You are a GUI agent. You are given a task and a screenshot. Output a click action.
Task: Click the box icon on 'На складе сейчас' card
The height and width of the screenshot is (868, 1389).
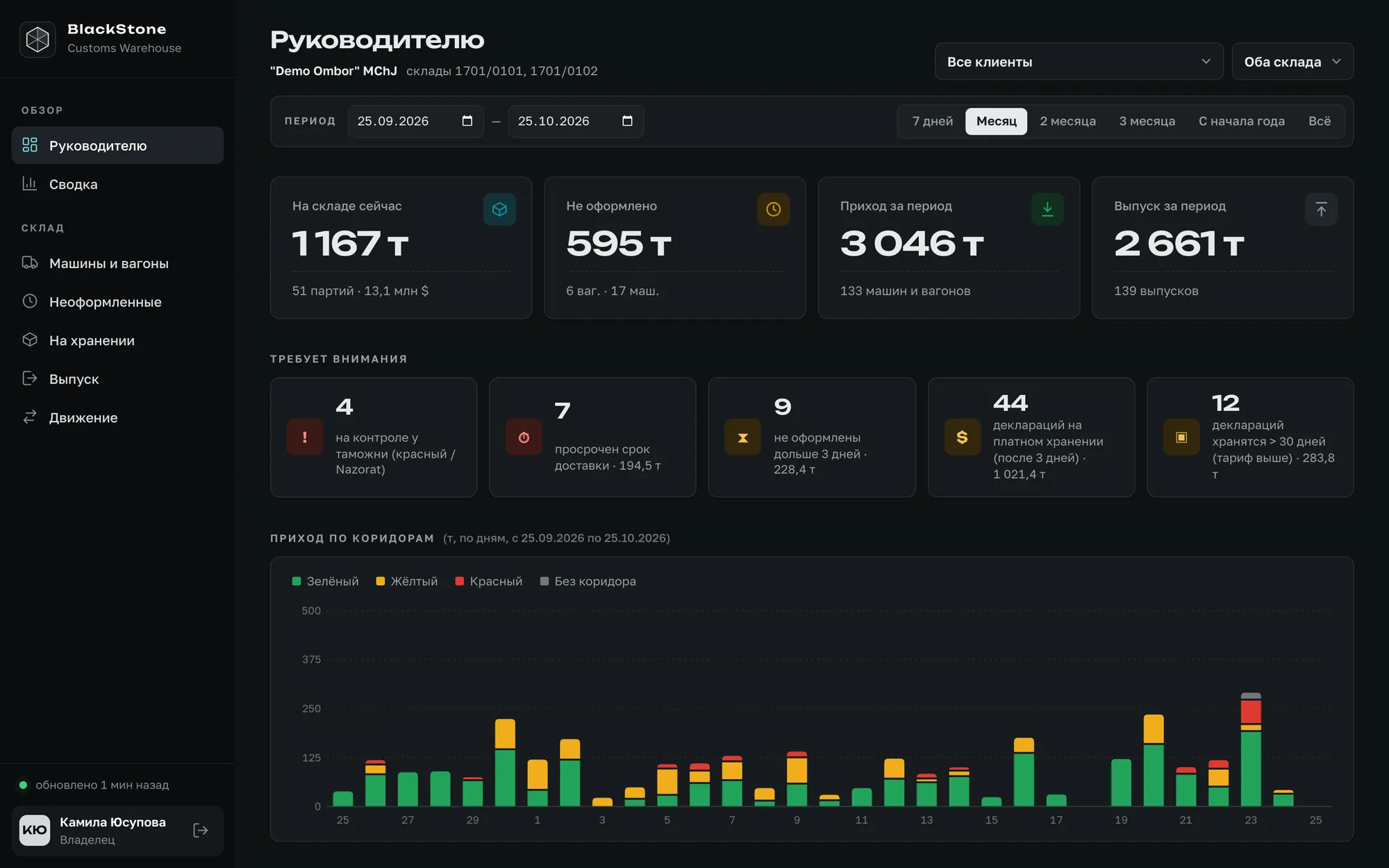pyautogui.click(x=499, y=209)
